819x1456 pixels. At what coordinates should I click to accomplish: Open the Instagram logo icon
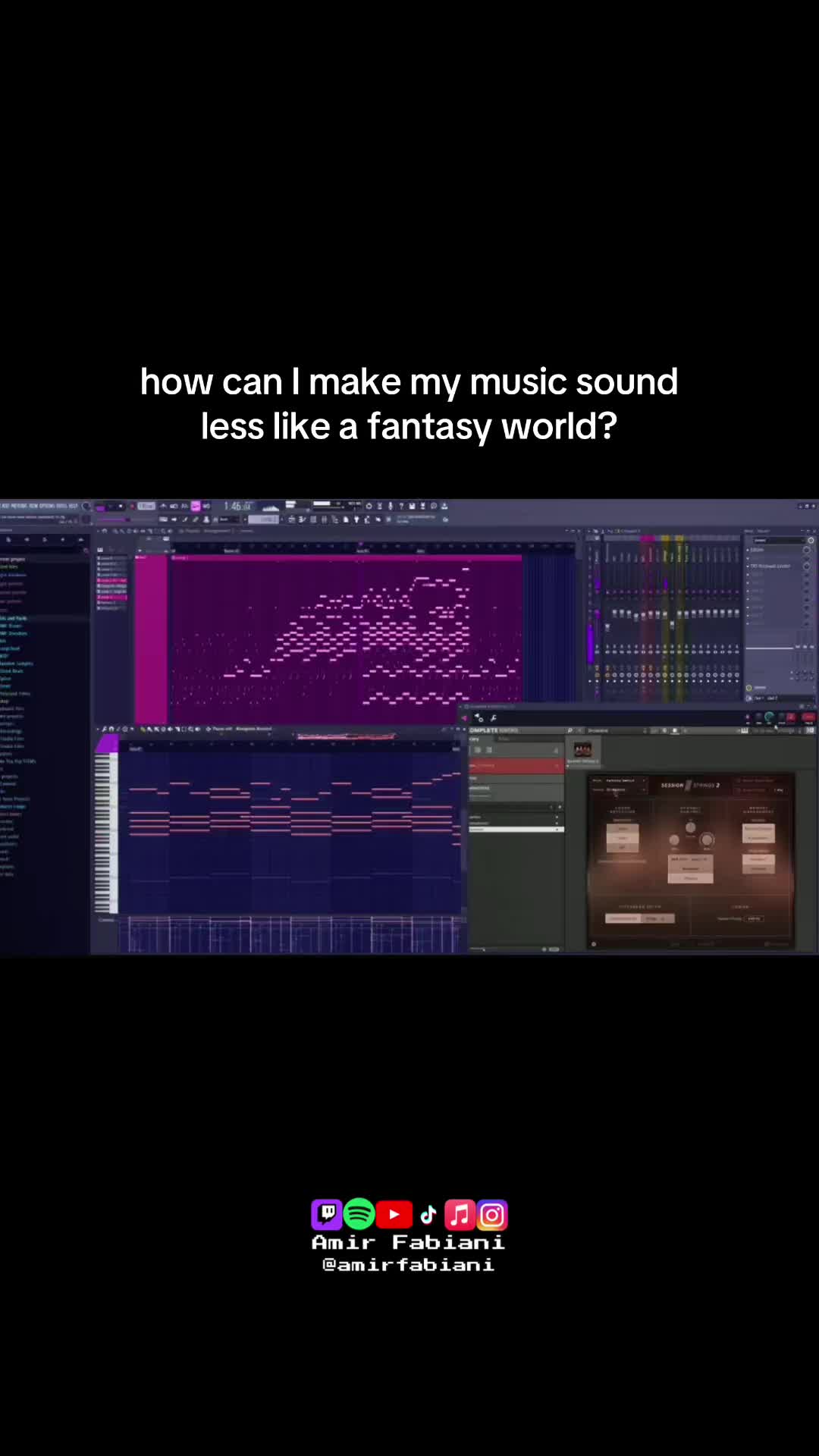coord(492,1215)
